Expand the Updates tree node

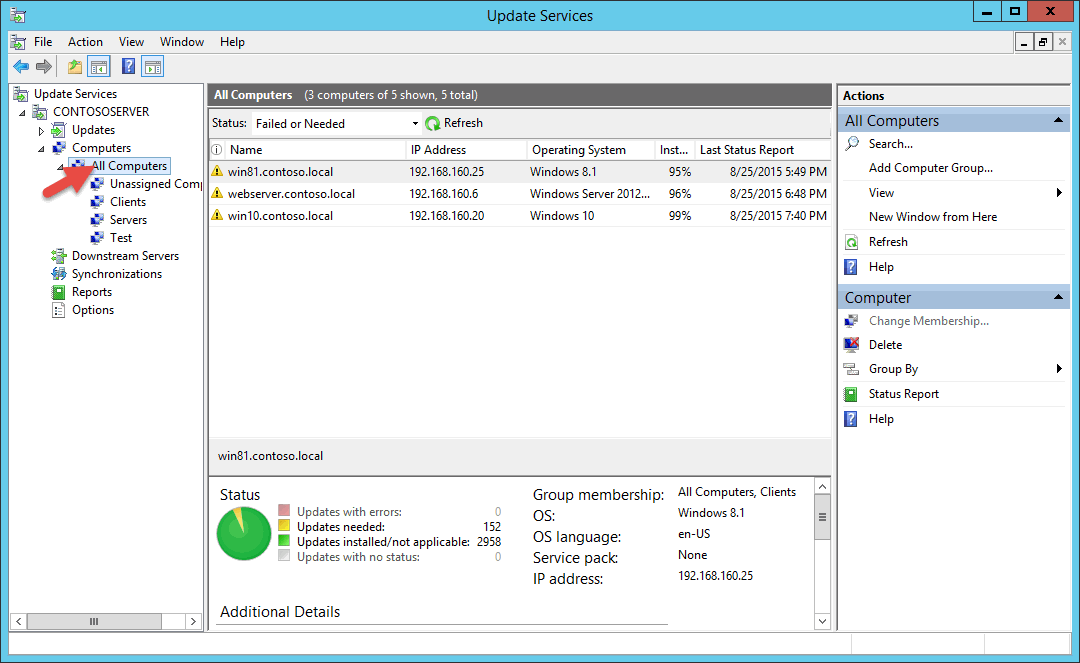[x=41, y=130]
